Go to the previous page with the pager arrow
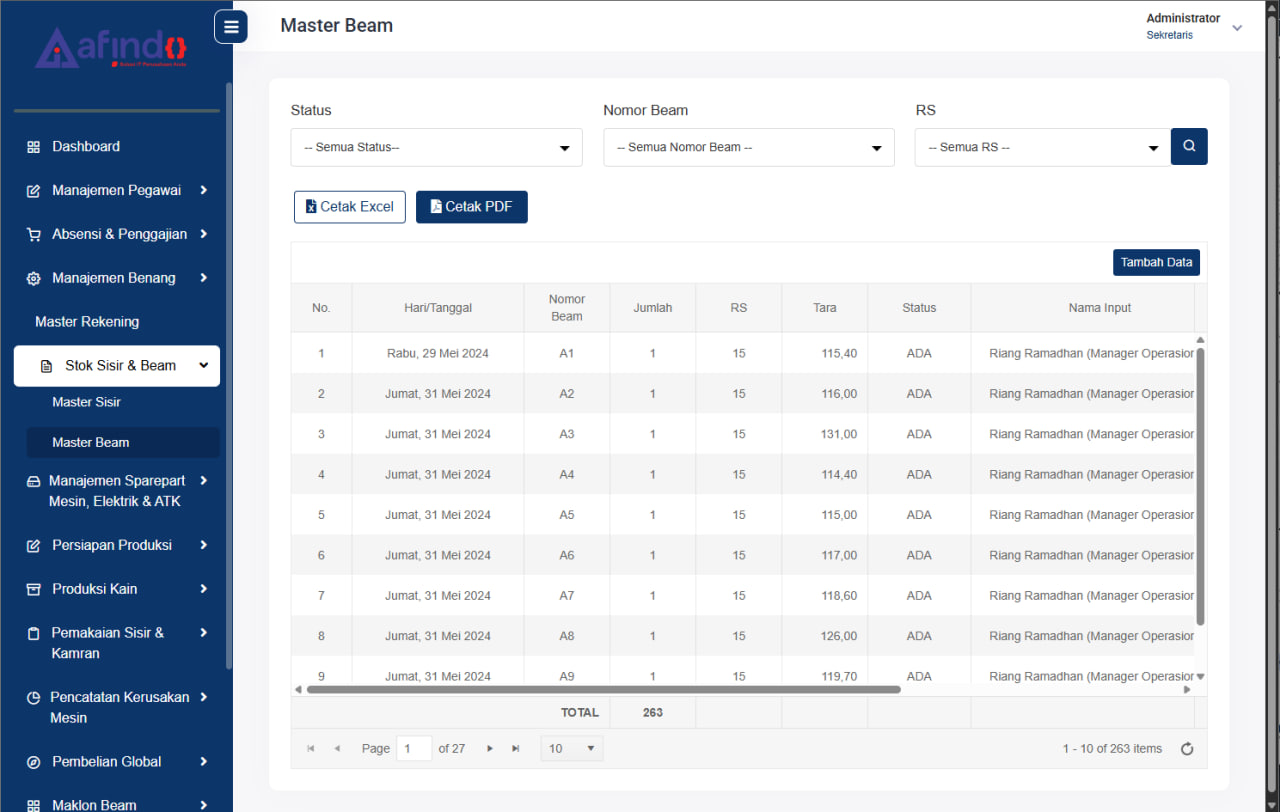 pos(337,748)
